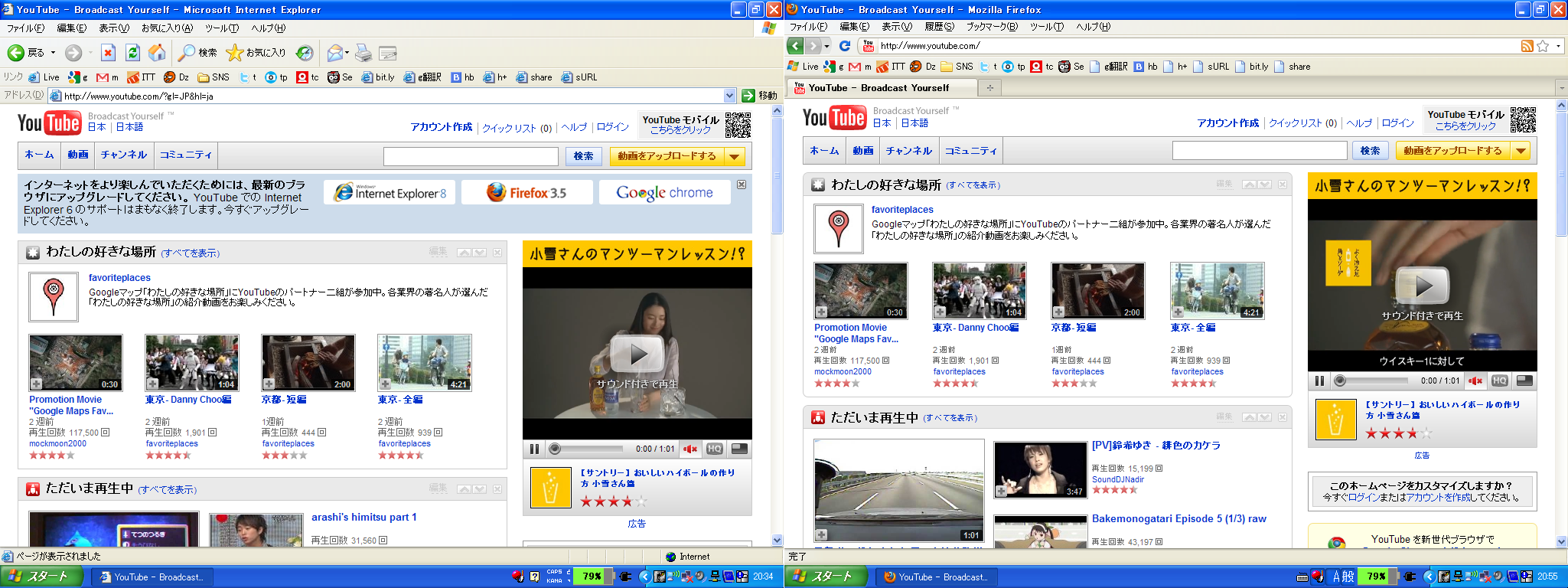Viewport: 1568px width, 588px height.
Task: Open the Live bookmark in Firefox bookmarks toolbar
Action: (803, 67)
